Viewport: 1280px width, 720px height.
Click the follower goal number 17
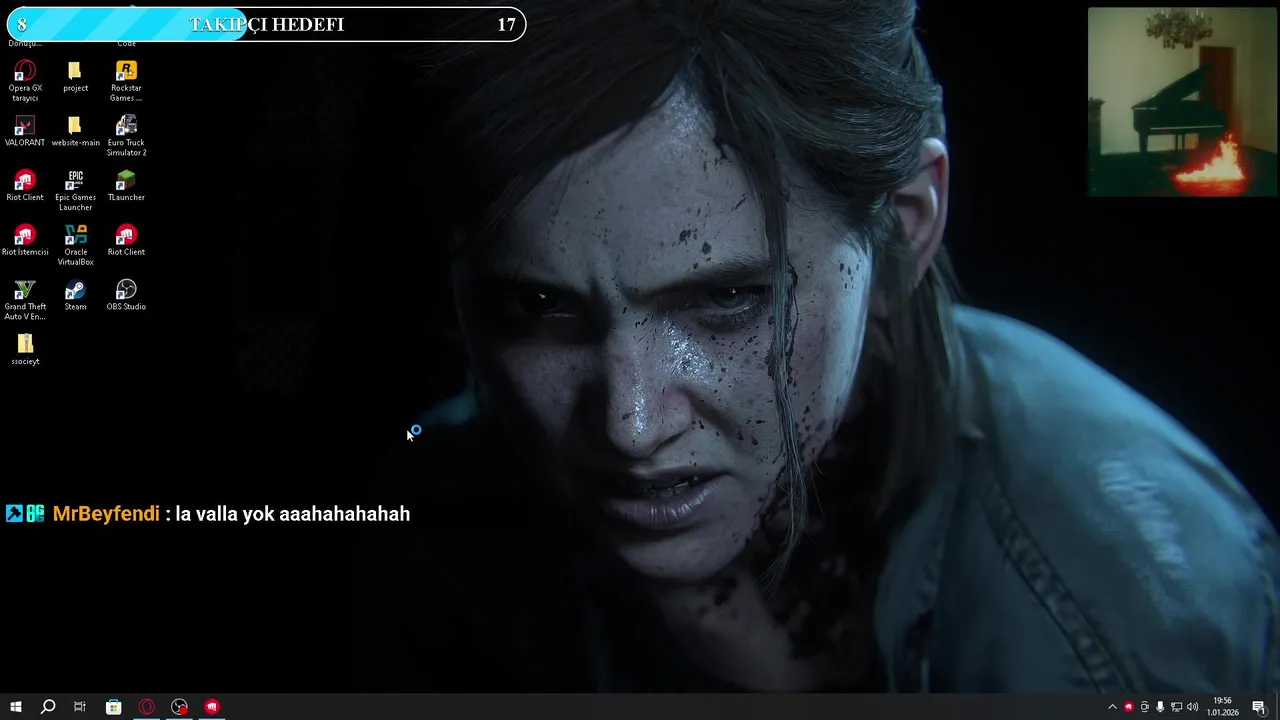[506, 25]
